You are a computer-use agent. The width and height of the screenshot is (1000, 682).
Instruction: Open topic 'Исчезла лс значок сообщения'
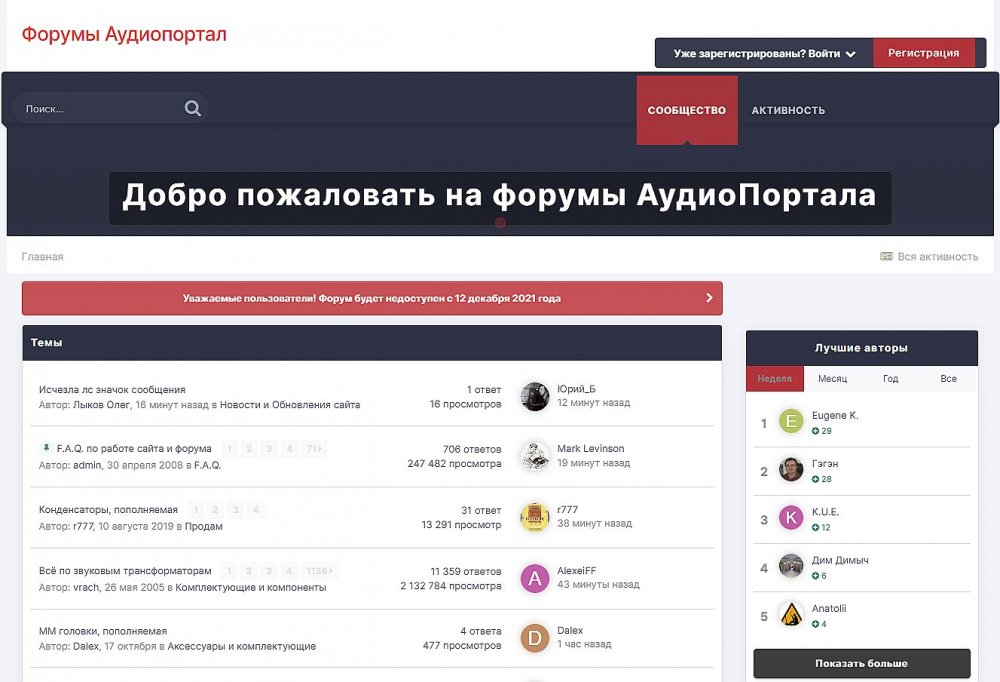112,389
